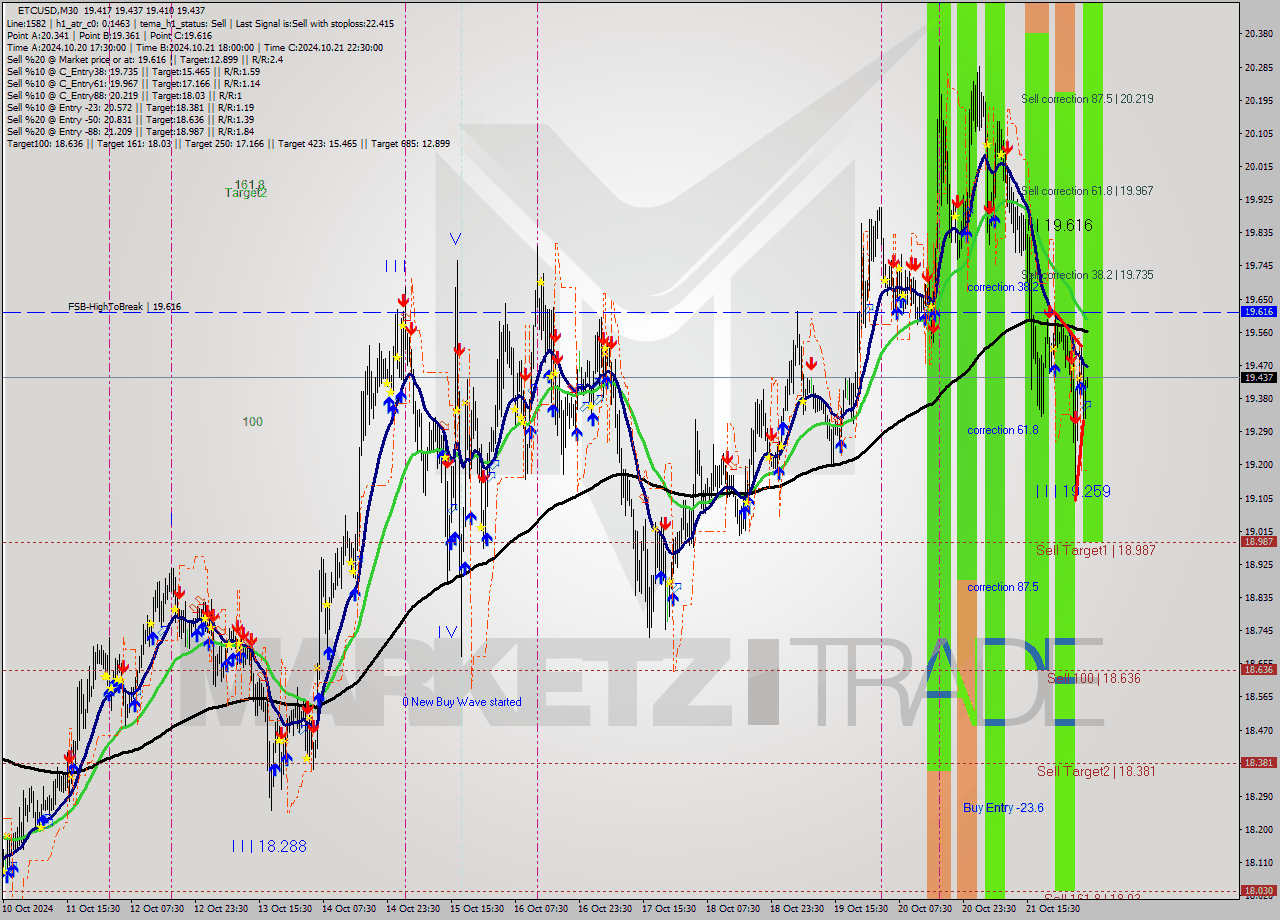
Task: Click 'Sell correction 87.5 | 20.219' label
Action: 1087,99
